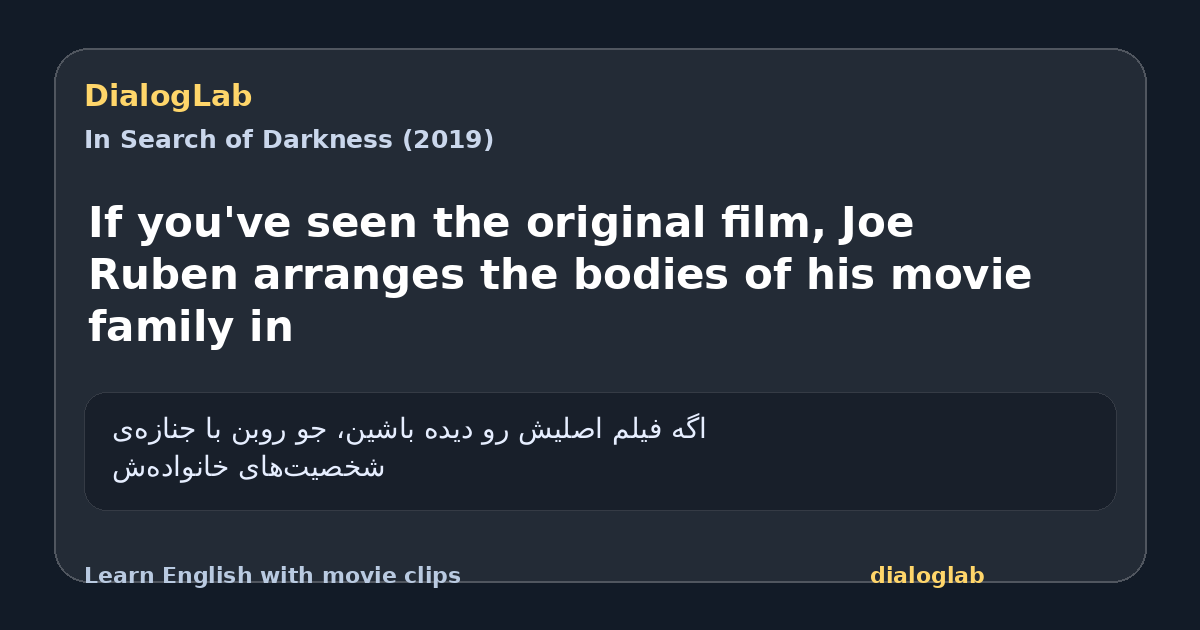
Task: Open the In Search of Darkness (2019) title
Action: click(289, 140)
